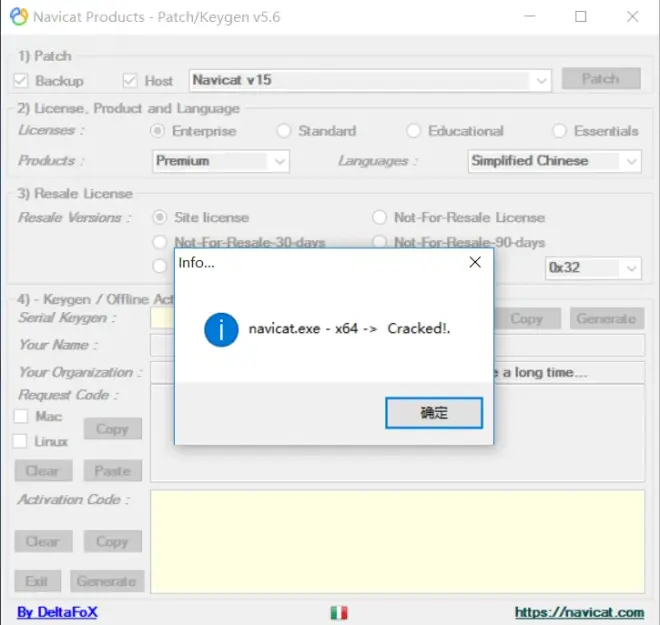
Task: Click Generate button for Serial Keygen
Action: [x=607, y=319]
